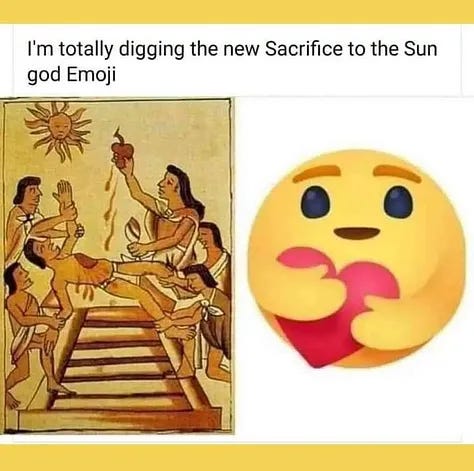The height and width of the screenshot is (471, 474).
Task: Open the Aztec sacrifice painting
Action: [x=117, y=266]
